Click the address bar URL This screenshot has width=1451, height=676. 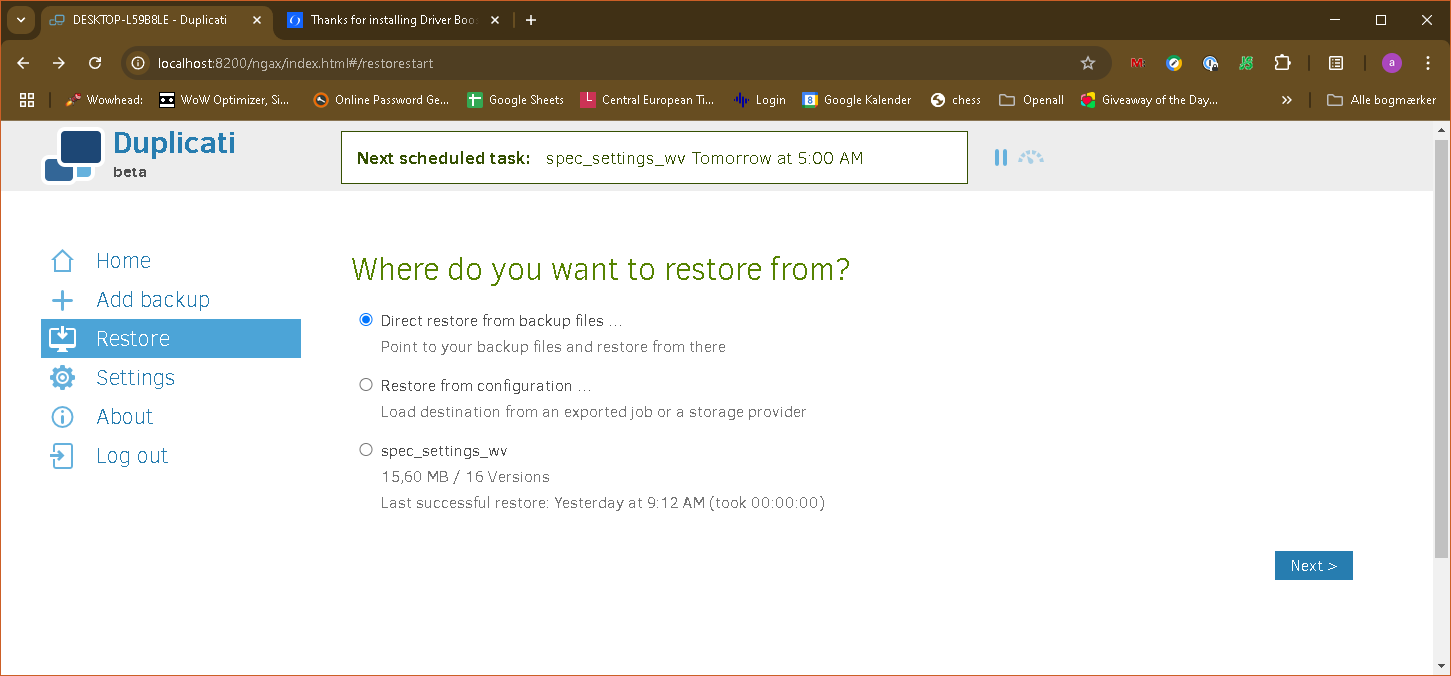tap(296, 63)
